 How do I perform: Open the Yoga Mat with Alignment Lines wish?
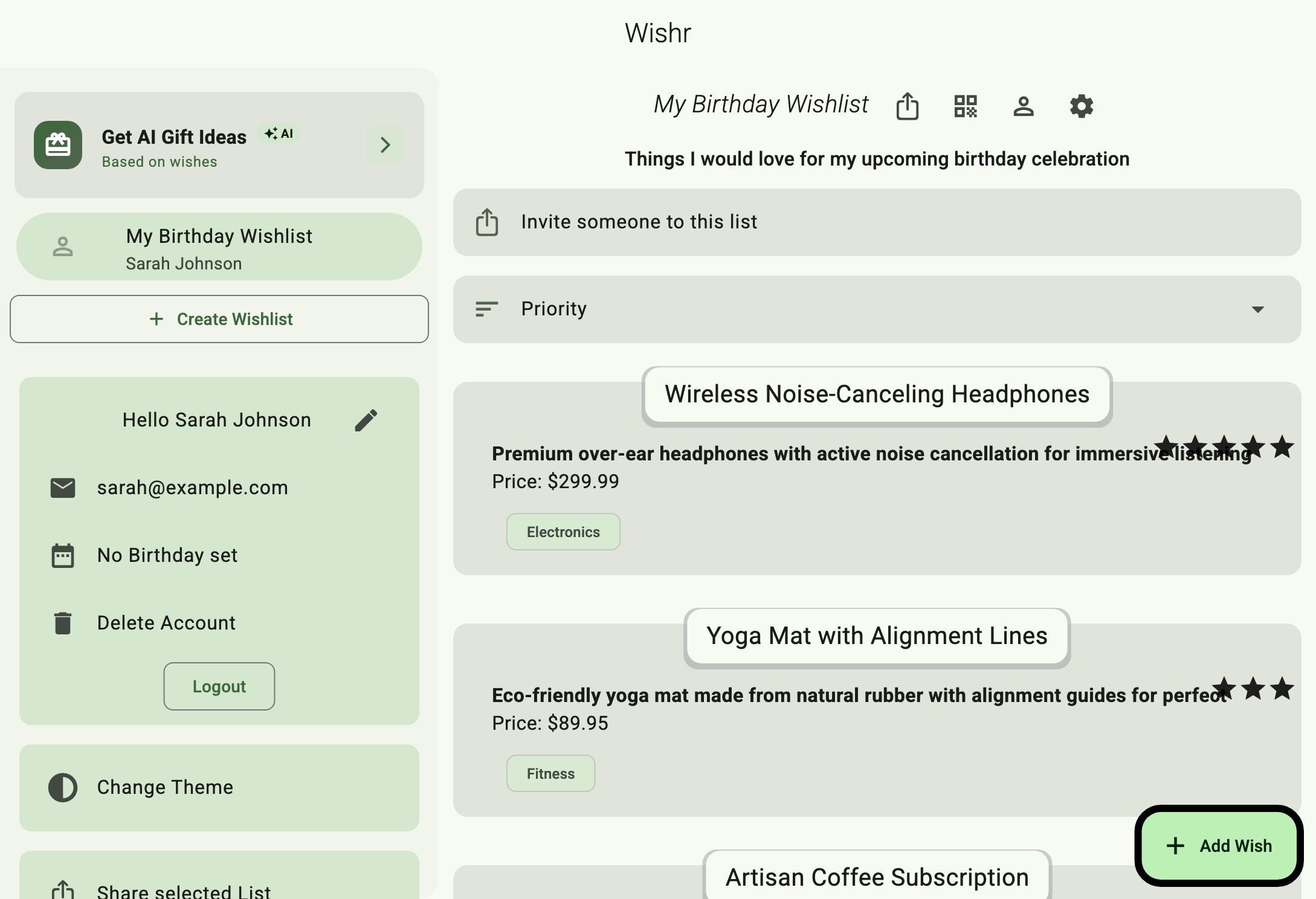click(x=876, y=637)
